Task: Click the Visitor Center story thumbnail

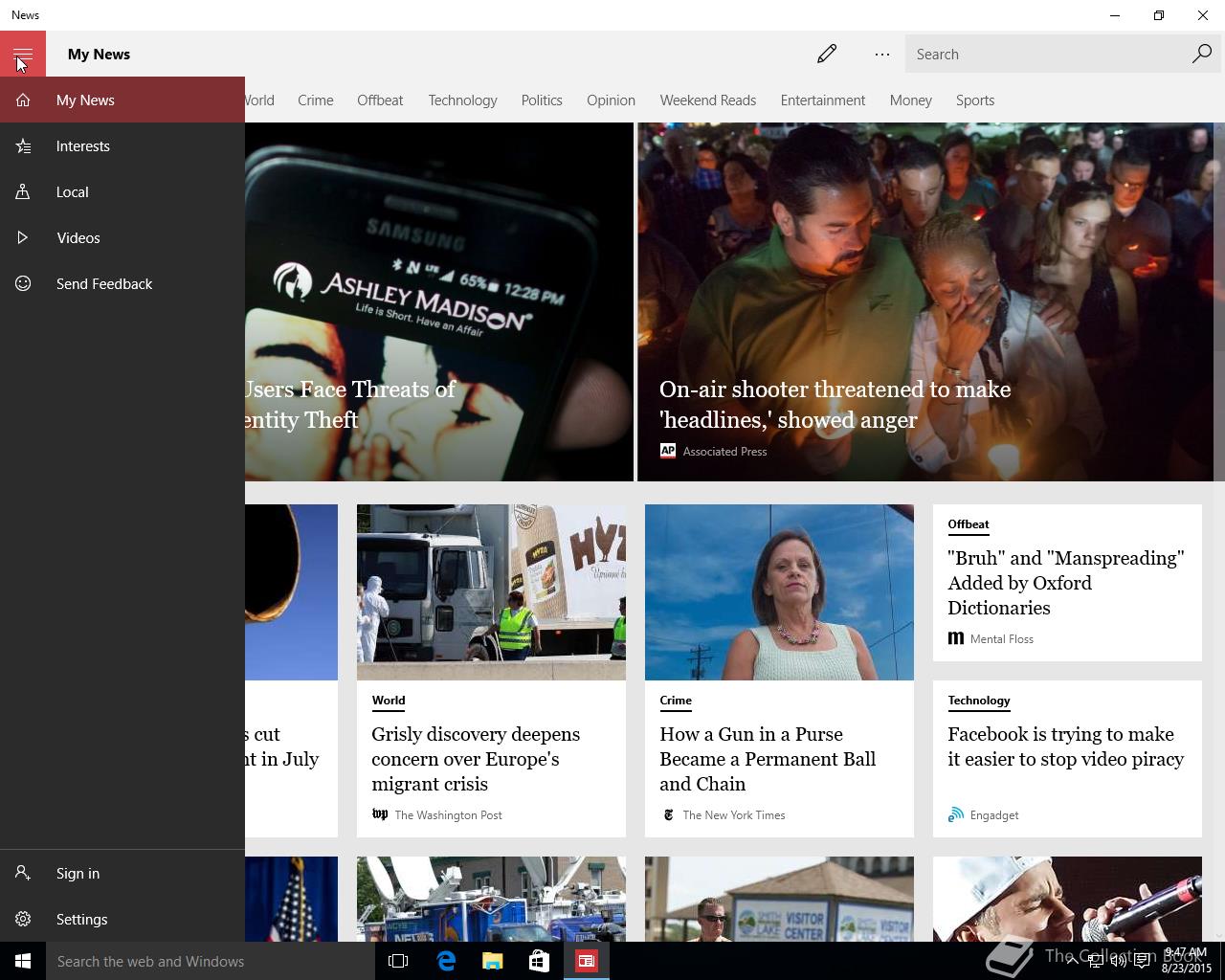Action: pyautogui.click(x=779, y=899)
